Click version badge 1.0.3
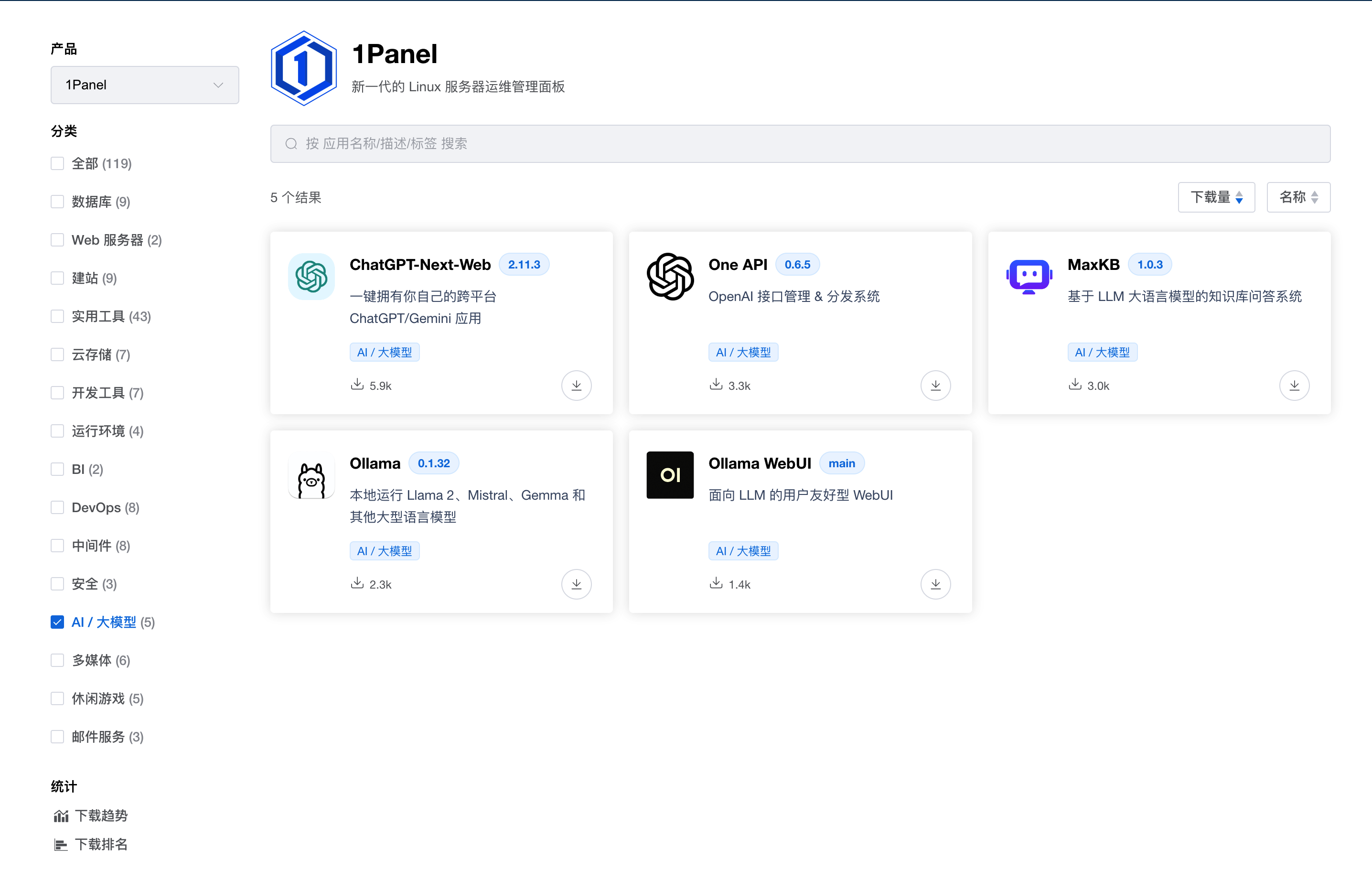Image resolution: width=1372 pixels, height=880 pixels. [1150, 265]
